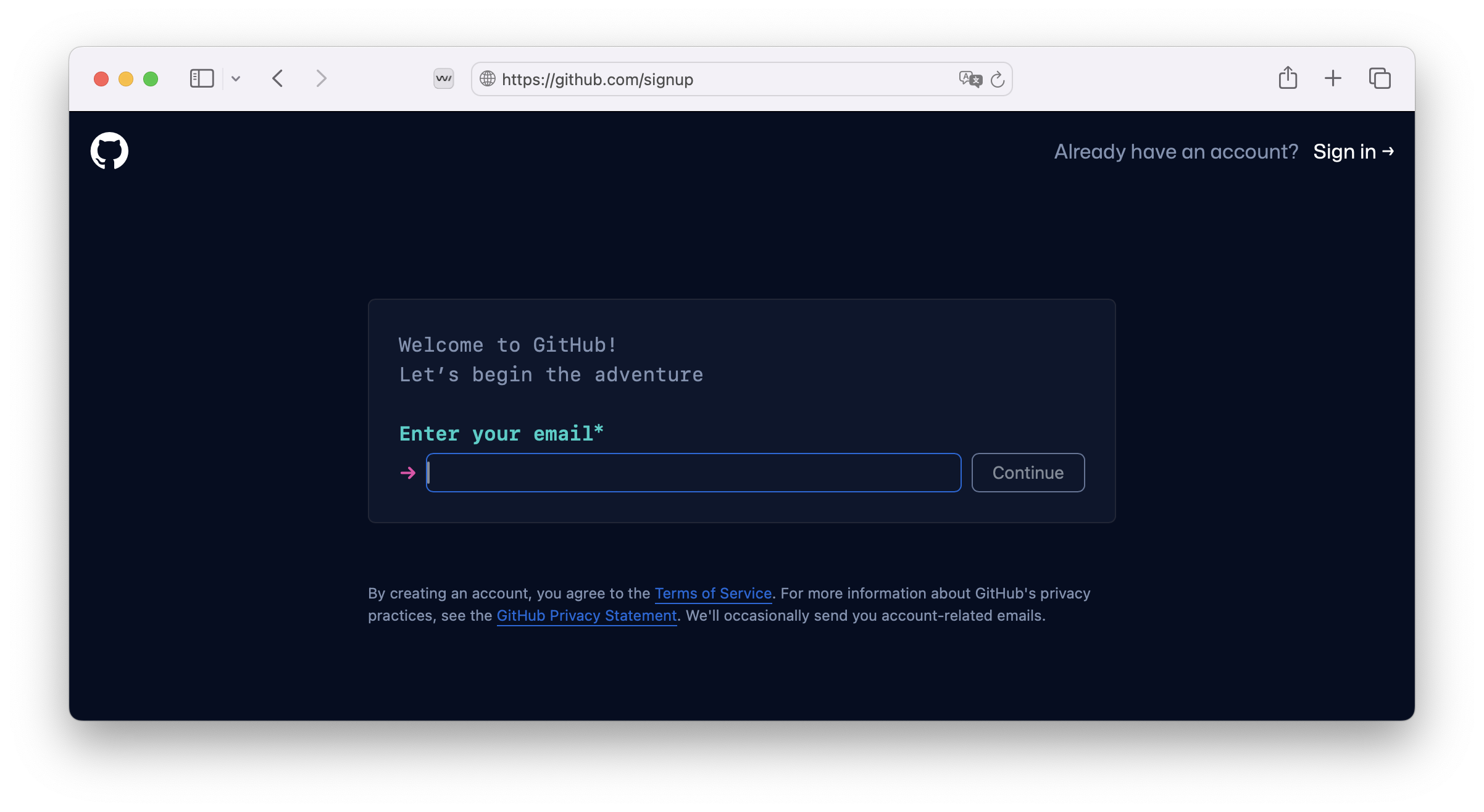Toggle the Safari sidebar icon
Image resolution: width=1484 pixels, height=812 pixels.
point(201,78)
